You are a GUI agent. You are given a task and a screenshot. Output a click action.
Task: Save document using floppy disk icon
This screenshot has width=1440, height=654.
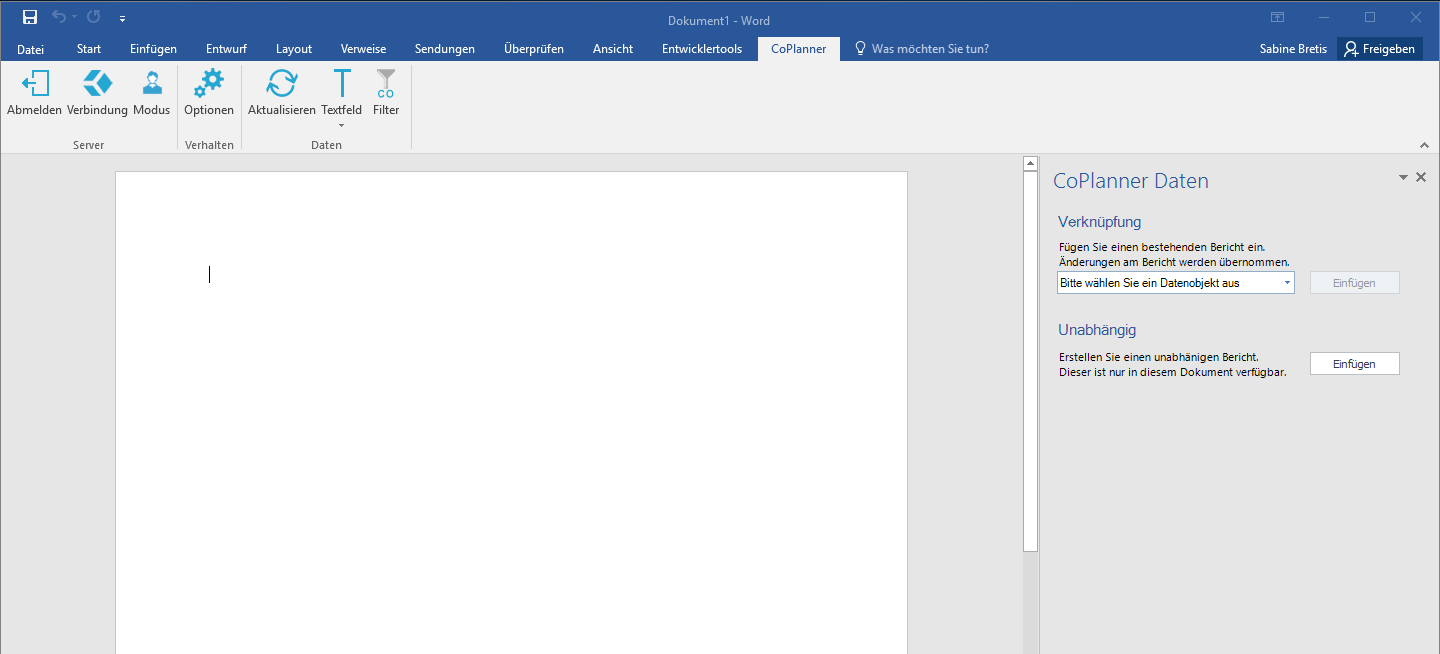(30, 18)
